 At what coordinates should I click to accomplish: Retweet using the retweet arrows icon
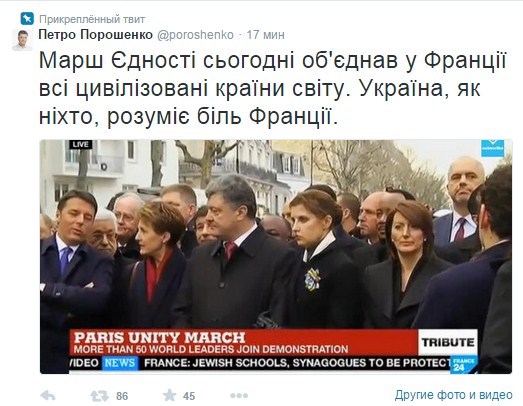(x=99, y=396)
